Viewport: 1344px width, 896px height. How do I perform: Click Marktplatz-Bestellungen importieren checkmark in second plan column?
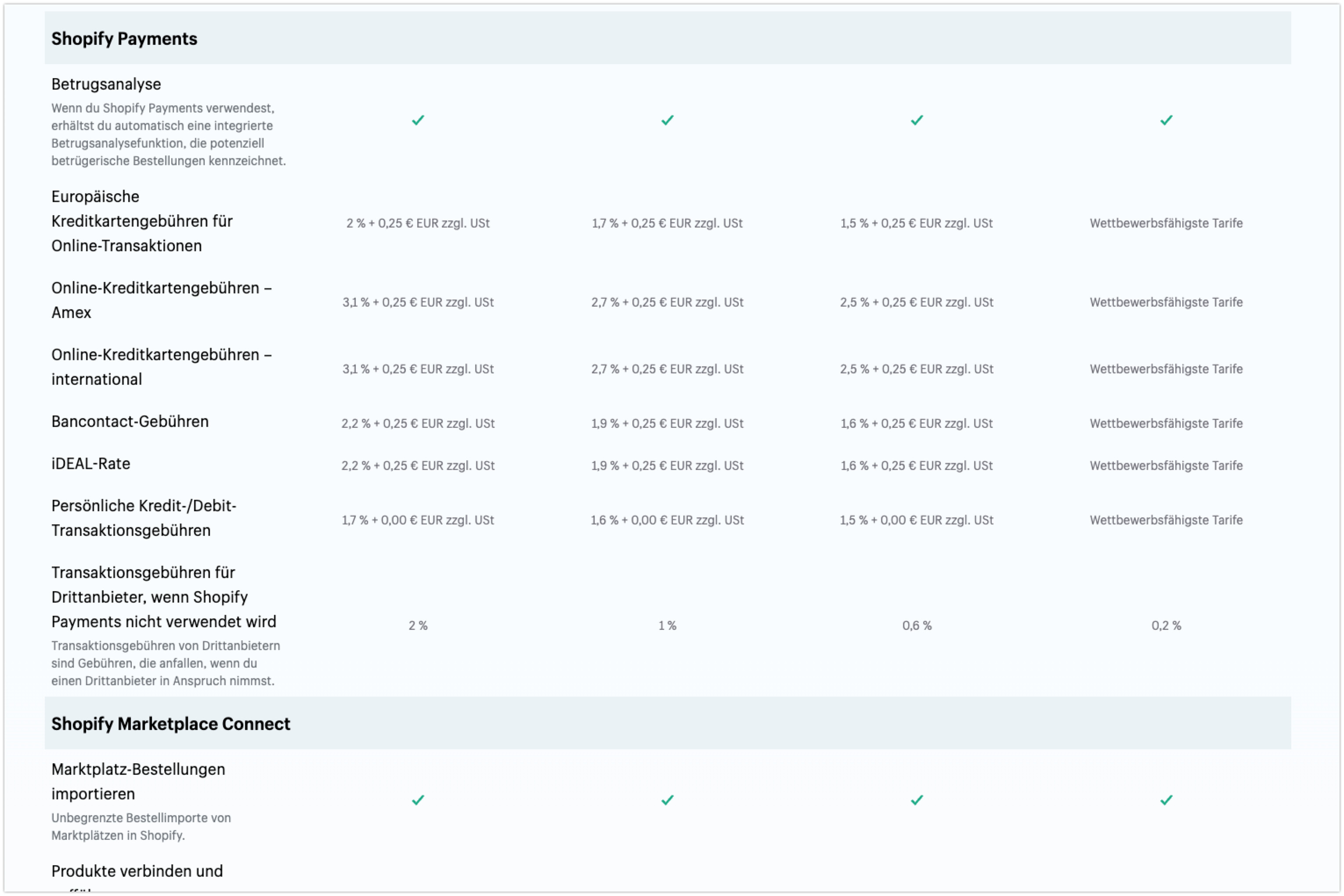667,800
